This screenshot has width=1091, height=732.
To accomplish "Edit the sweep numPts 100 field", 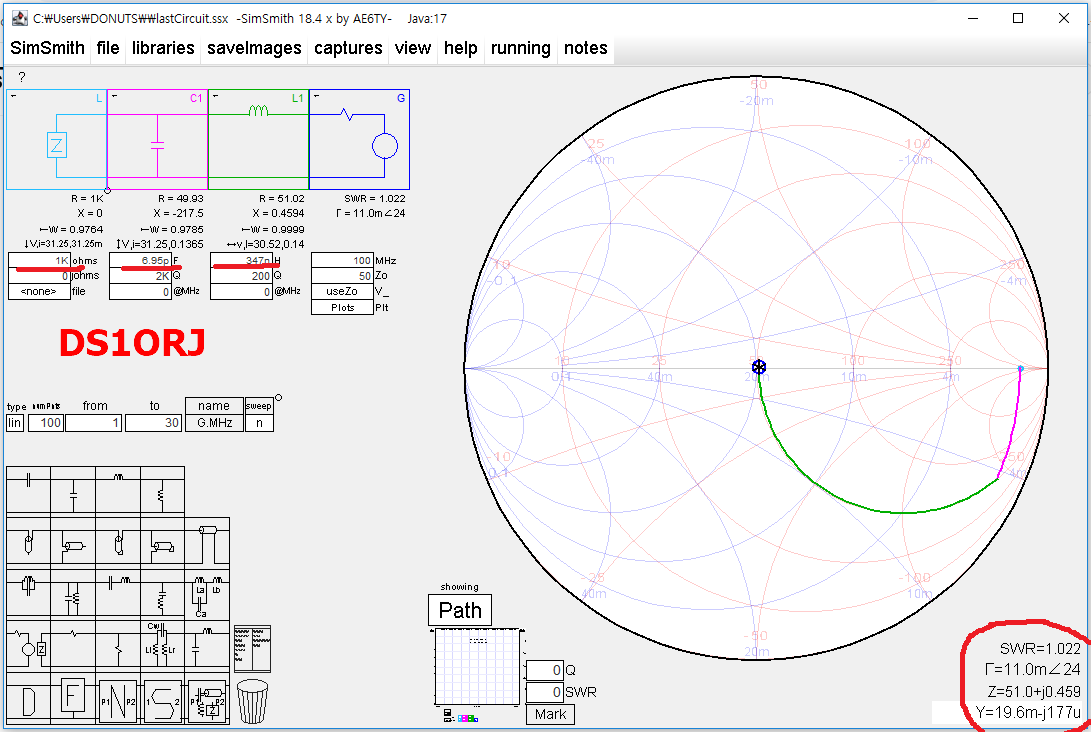I will coord(46,422).
